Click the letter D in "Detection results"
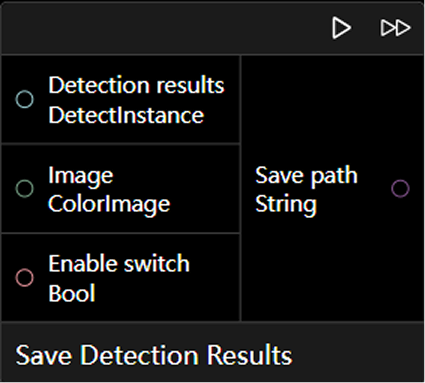Image resolution: width=425 pixels, height=383 pixels. (x=56, y=85)
